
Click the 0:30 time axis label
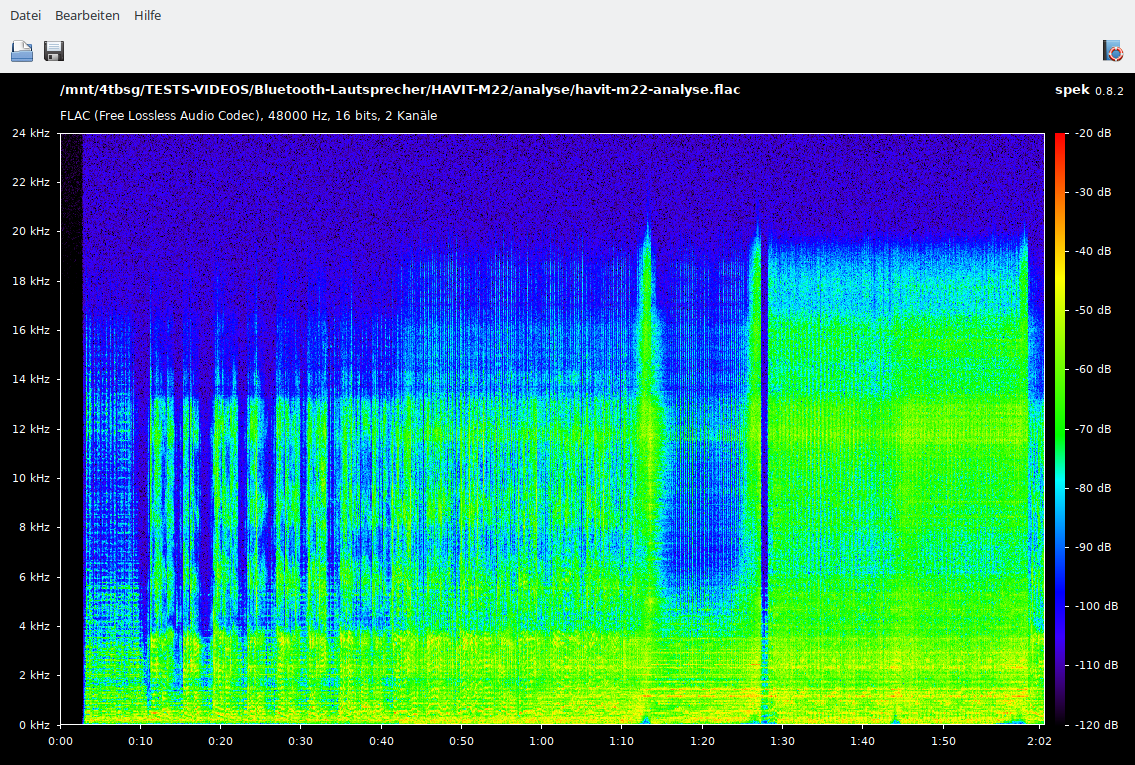coord(300,741)
